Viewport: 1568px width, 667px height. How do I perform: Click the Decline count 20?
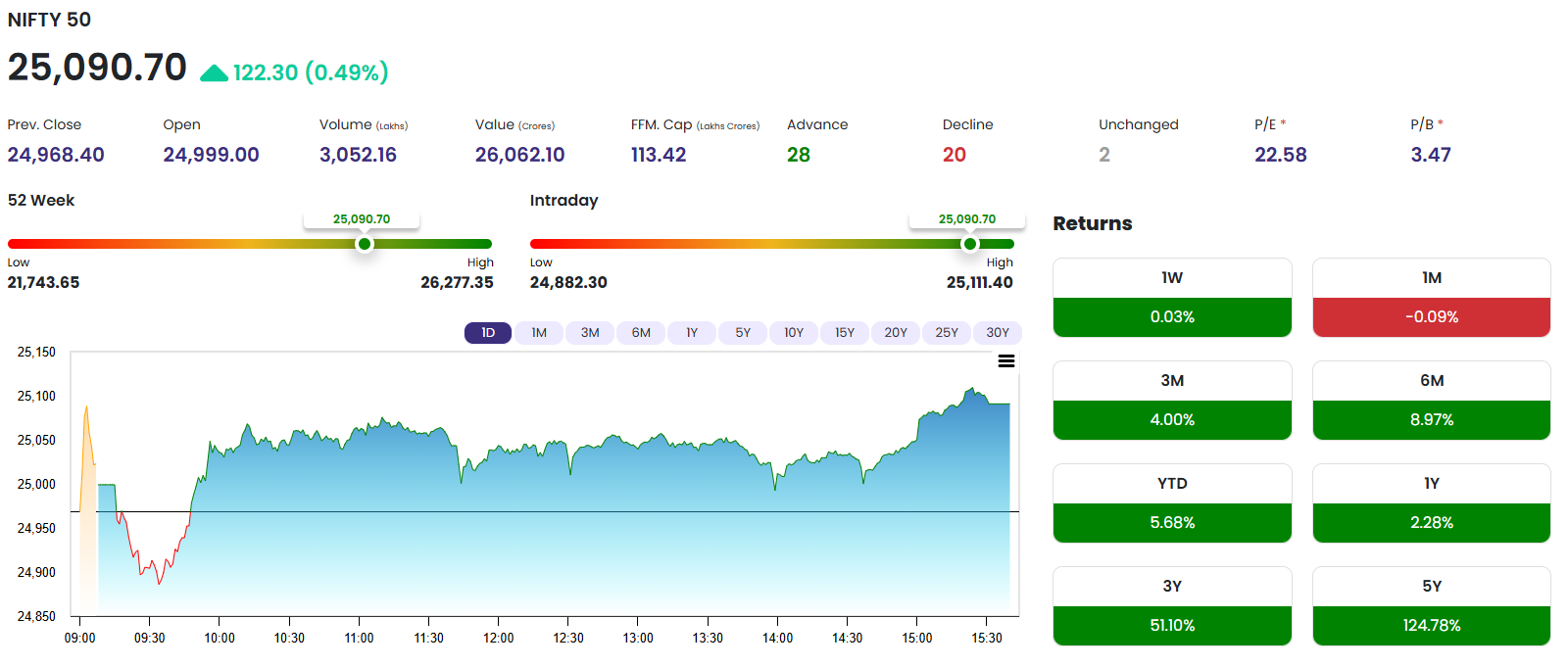[x=955, y=155]
